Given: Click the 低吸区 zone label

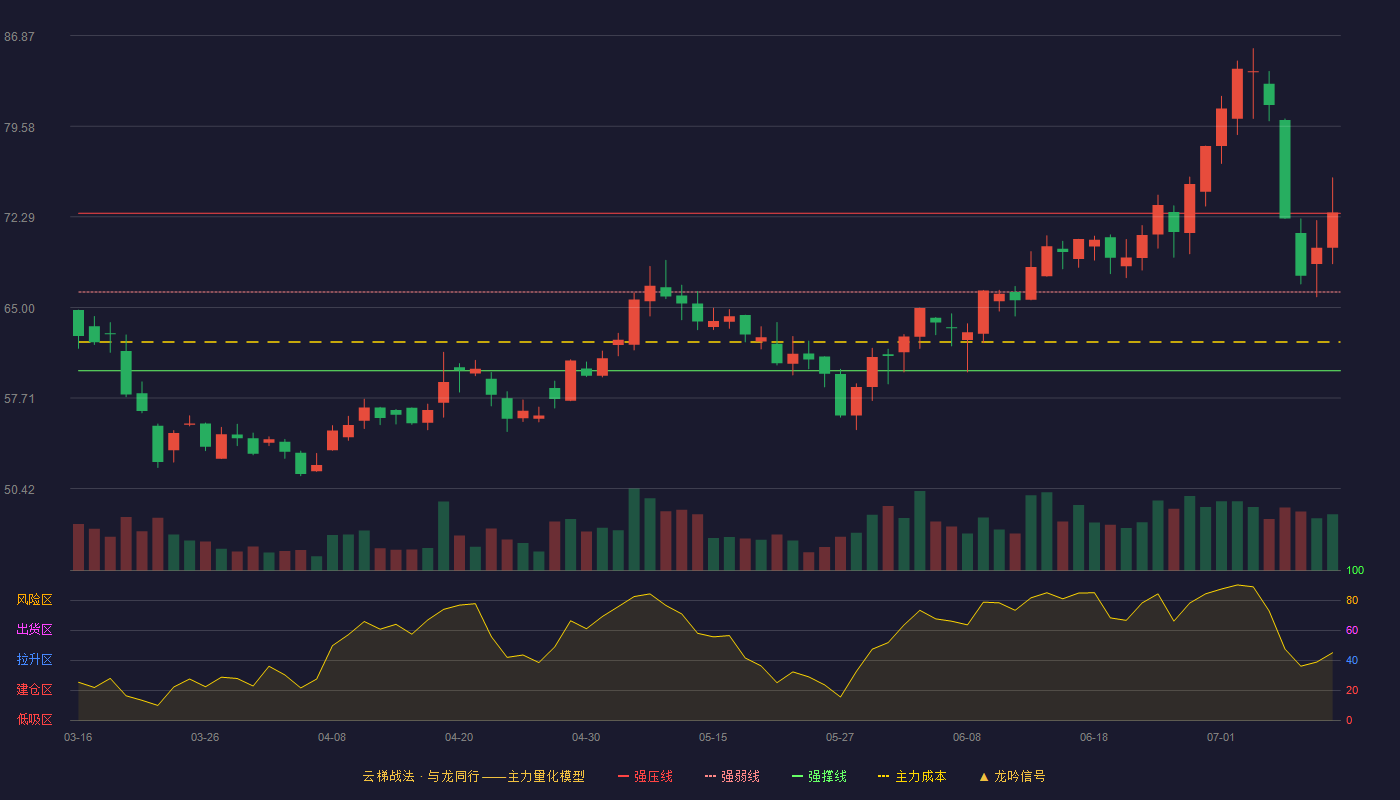Looking at the screenshot, I should (34, 720).
